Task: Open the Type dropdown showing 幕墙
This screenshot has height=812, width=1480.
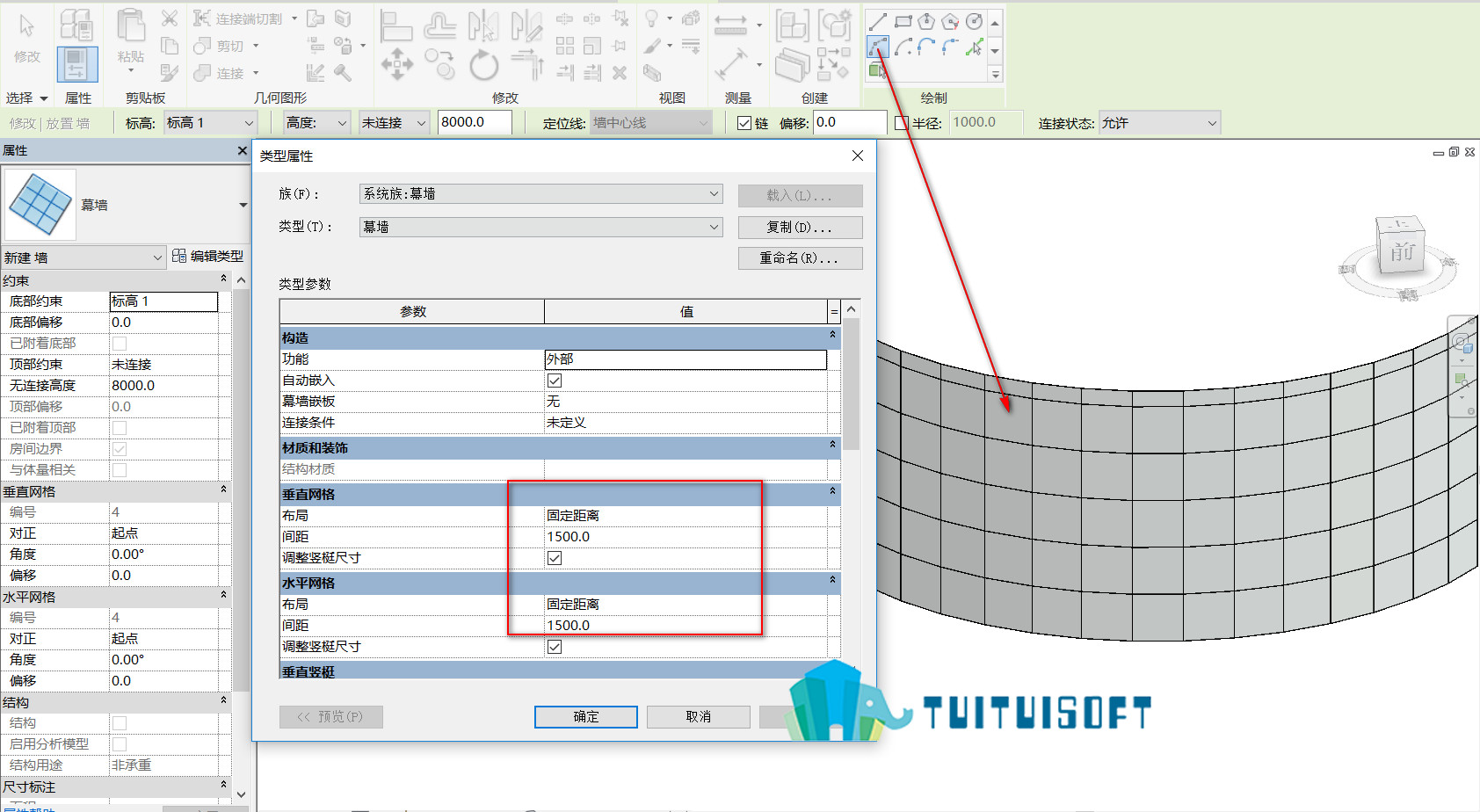Action: [540, 227]
